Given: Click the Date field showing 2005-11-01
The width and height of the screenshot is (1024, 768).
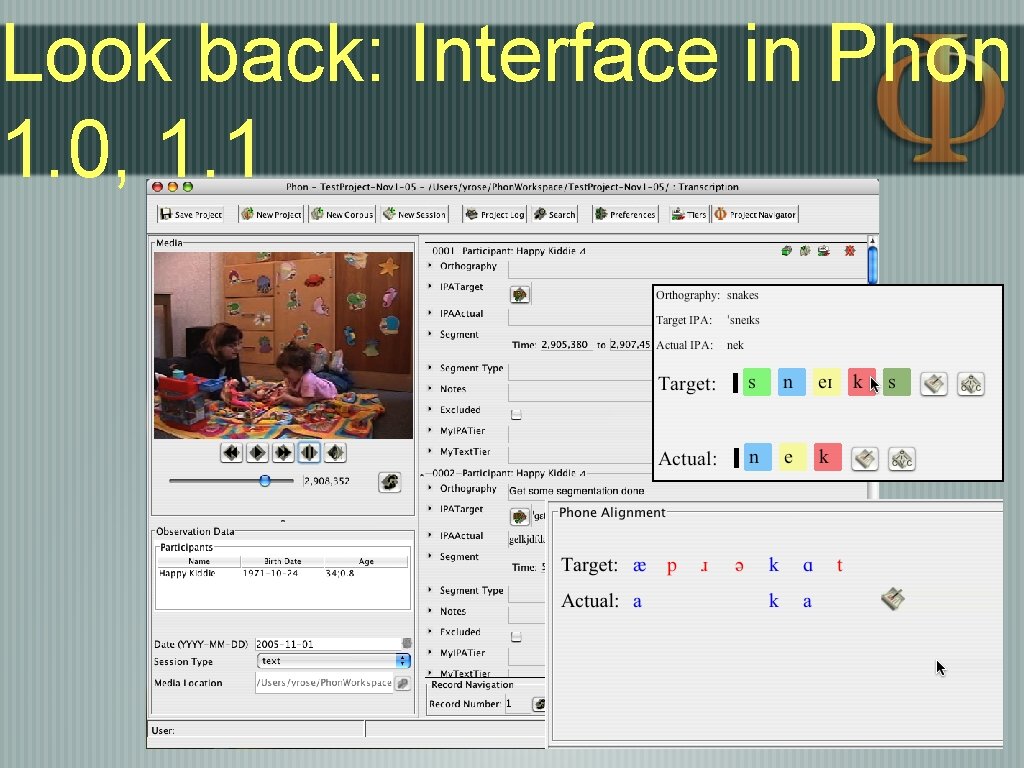Looking at the screenshot, I should [x=328, y=644].
